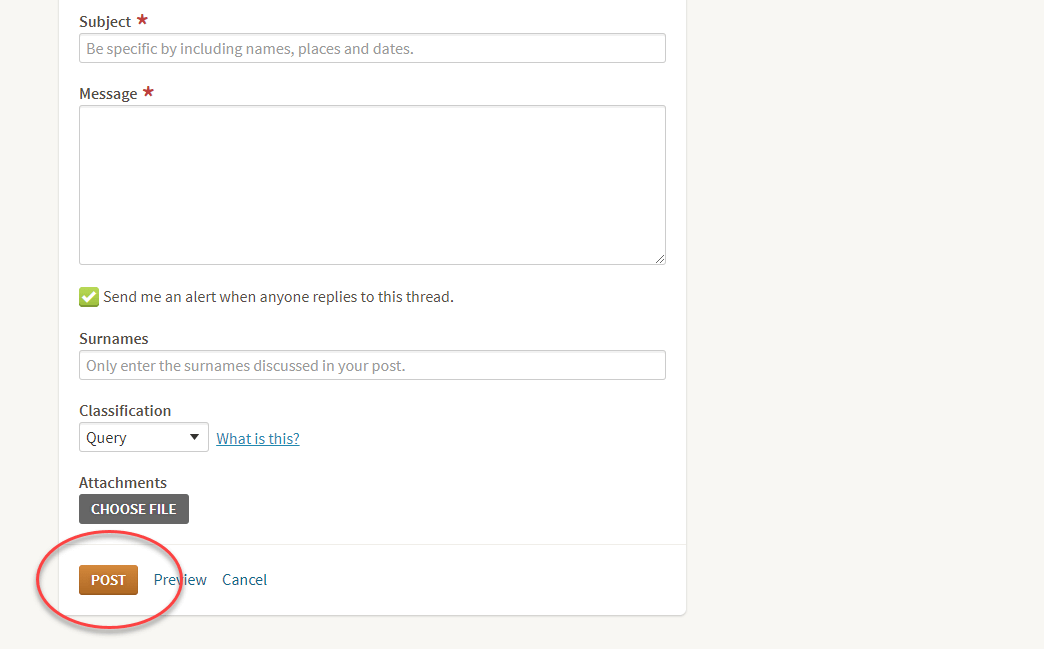Click the Surnames placeholder text field
1044x649 pixels.
click(372, 364)
